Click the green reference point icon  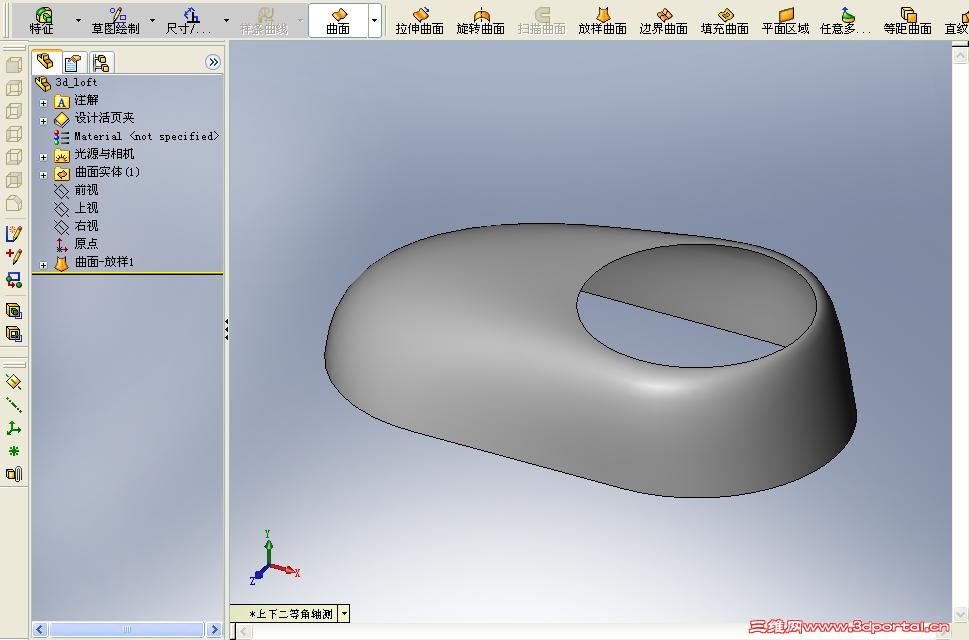click(14, 451)
